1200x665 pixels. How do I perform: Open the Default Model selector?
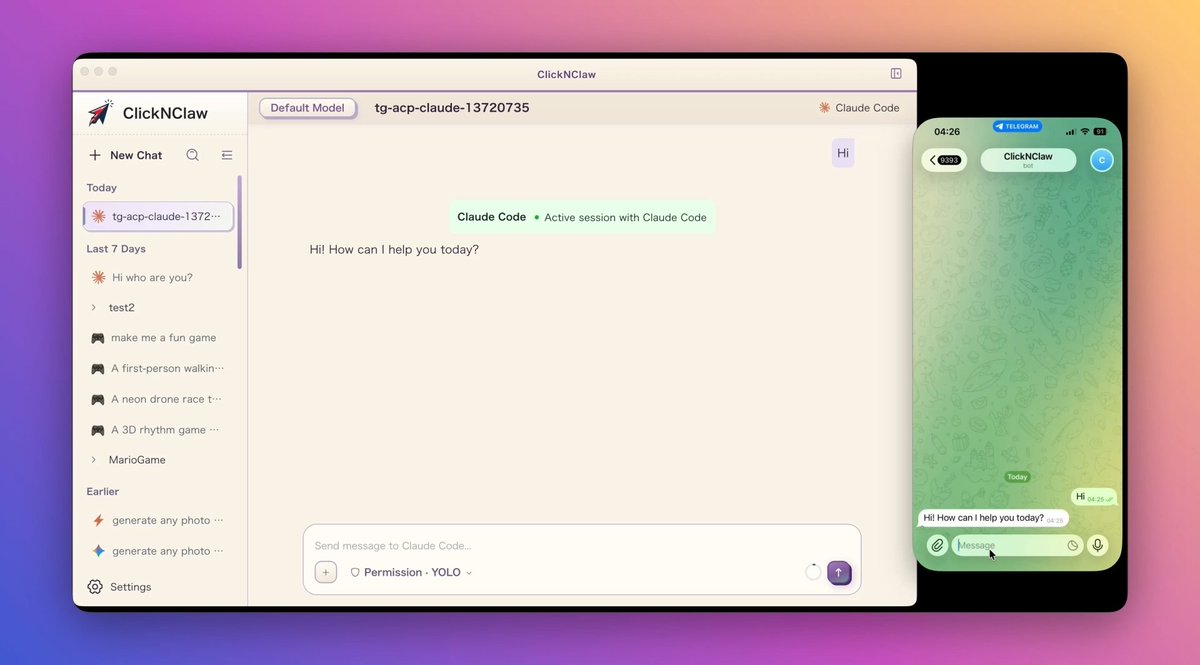pos(307,108)
